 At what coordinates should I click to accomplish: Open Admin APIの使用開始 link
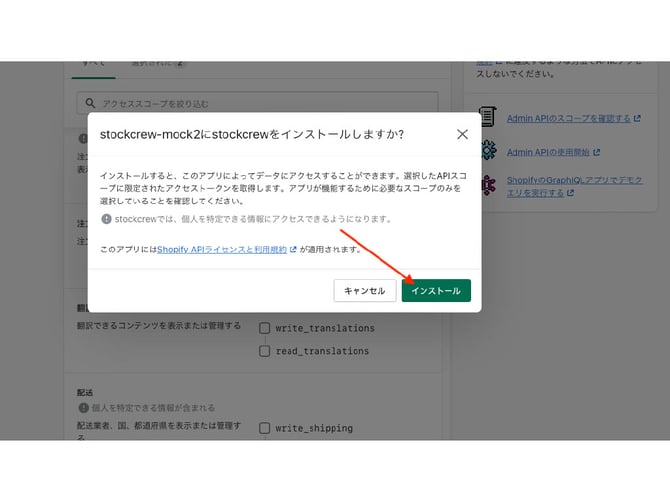(548, 153)
